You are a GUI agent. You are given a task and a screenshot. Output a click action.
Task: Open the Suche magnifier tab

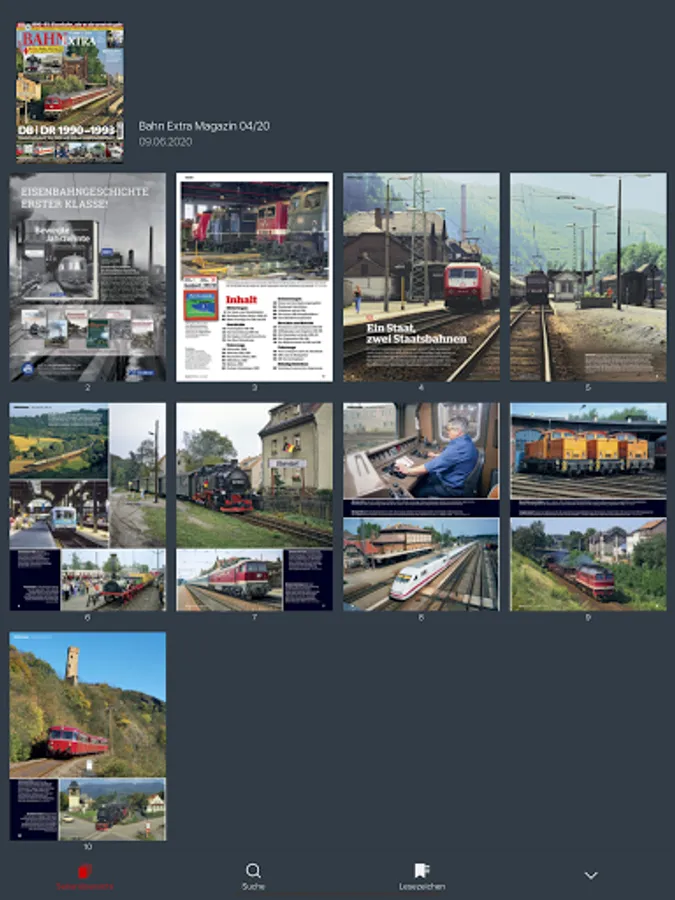point(253,876)
